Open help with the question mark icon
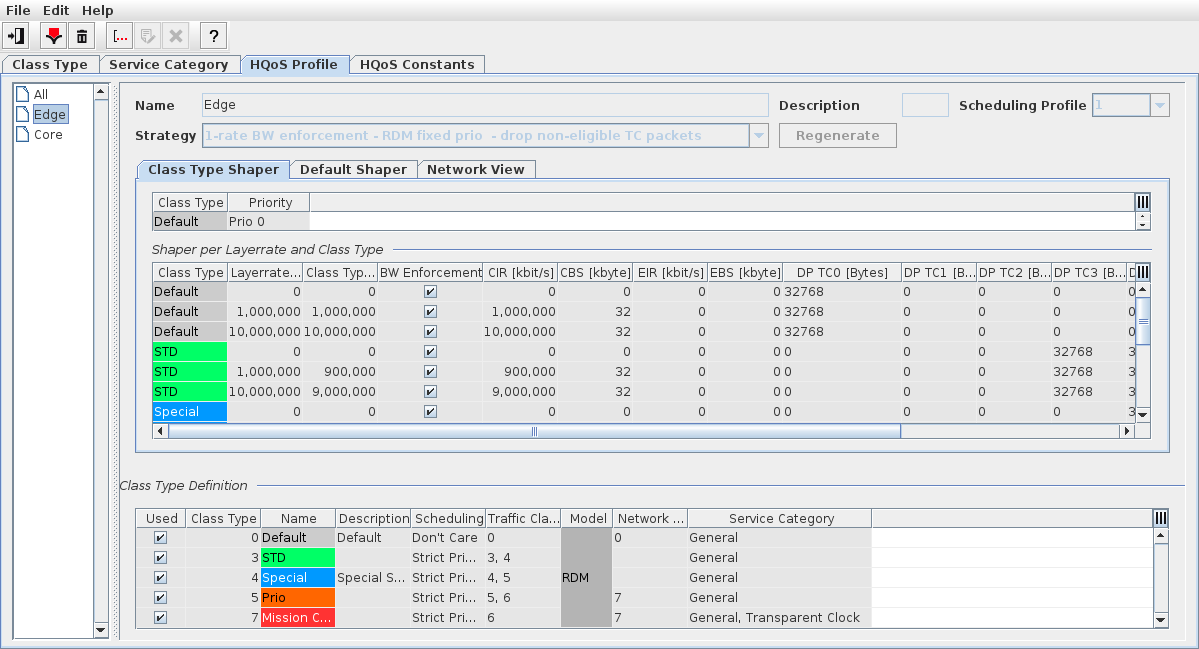 pos(213,36)
